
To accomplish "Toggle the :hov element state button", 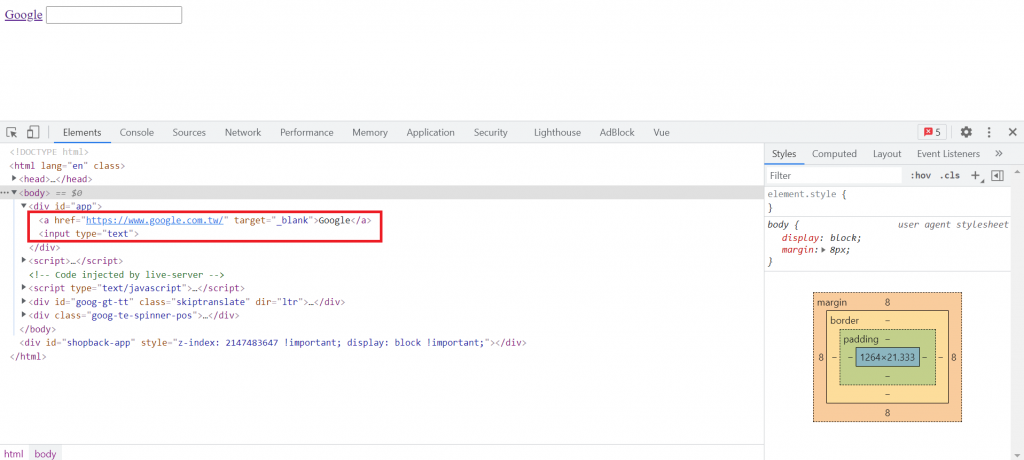I will pos(920,175).
